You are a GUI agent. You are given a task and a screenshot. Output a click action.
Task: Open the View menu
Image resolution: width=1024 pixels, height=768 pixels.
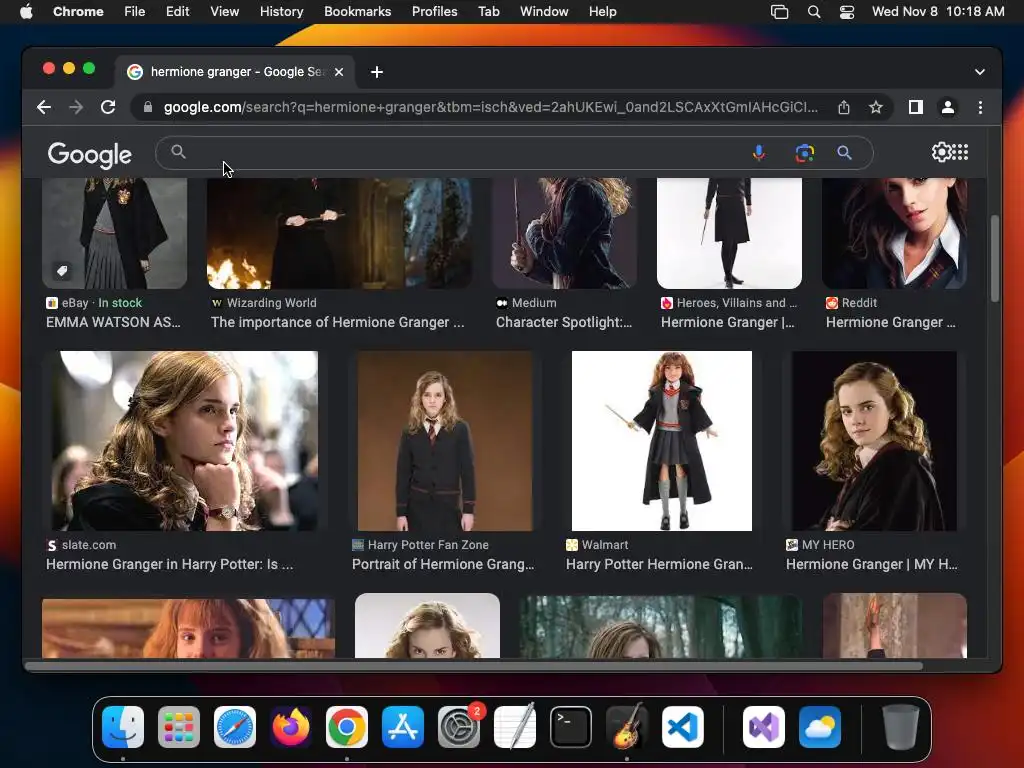[x=225, y=11]
